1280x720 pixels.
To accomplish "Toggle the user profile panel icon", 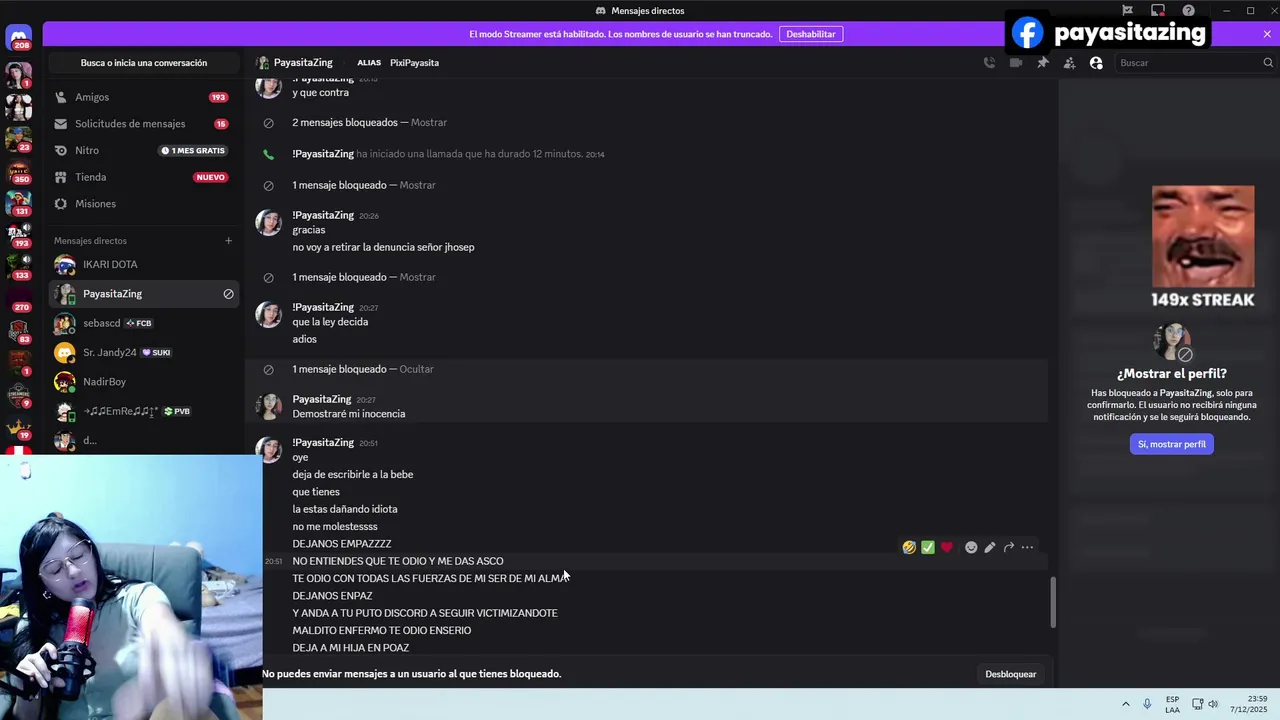I will tap(1096, 63).
